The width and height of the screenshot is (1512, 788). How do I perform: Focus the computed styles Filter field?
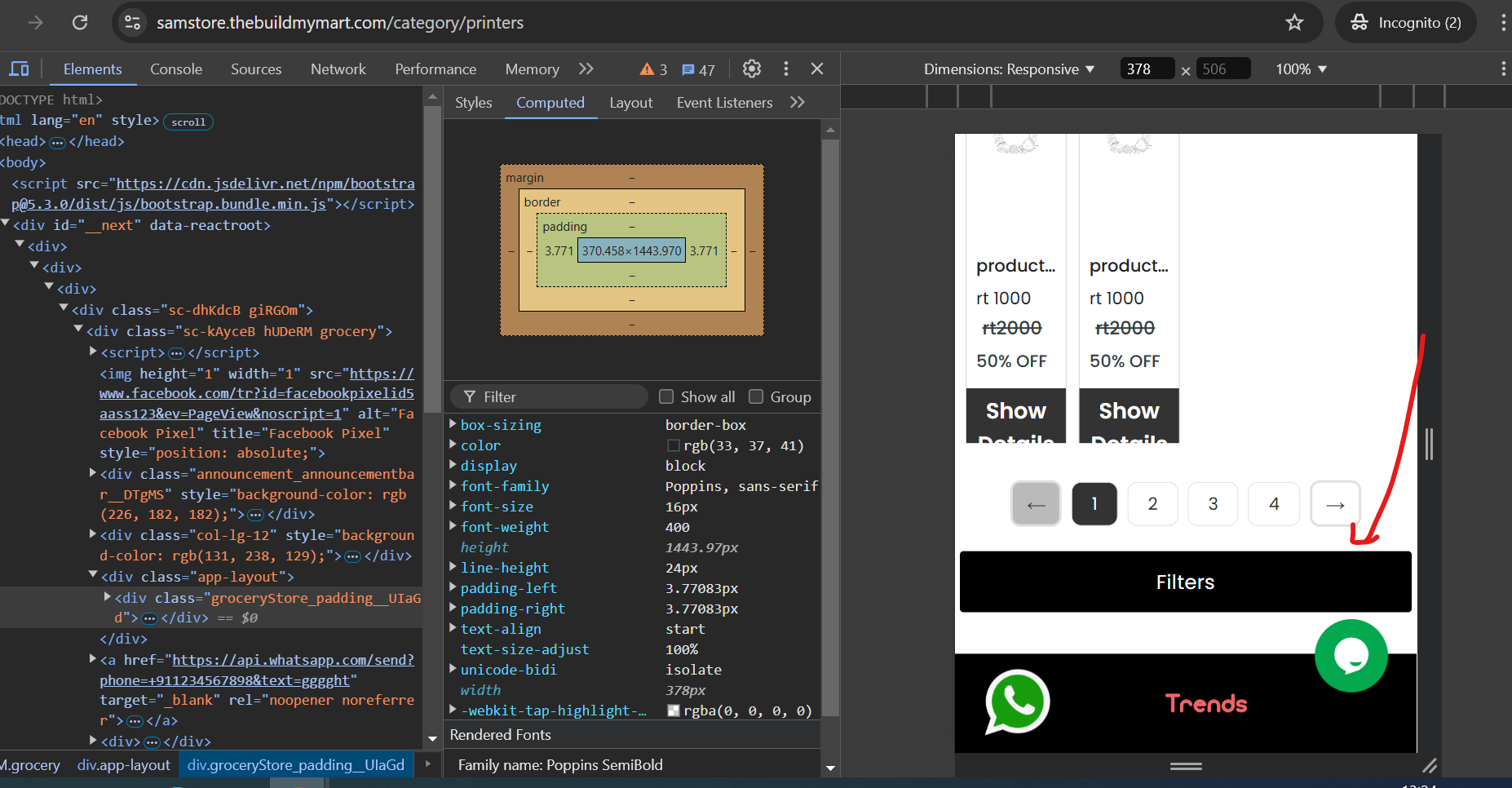tap(550, 396)
